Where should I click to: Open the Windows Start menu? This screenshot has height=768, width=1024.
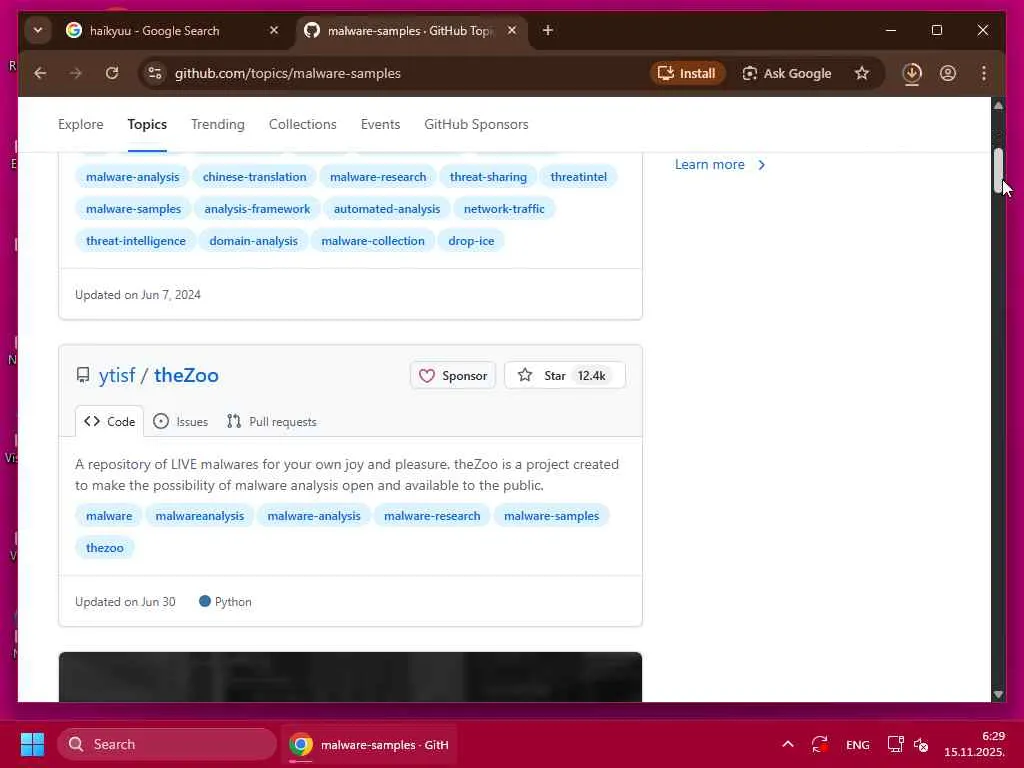coord(32,744)
